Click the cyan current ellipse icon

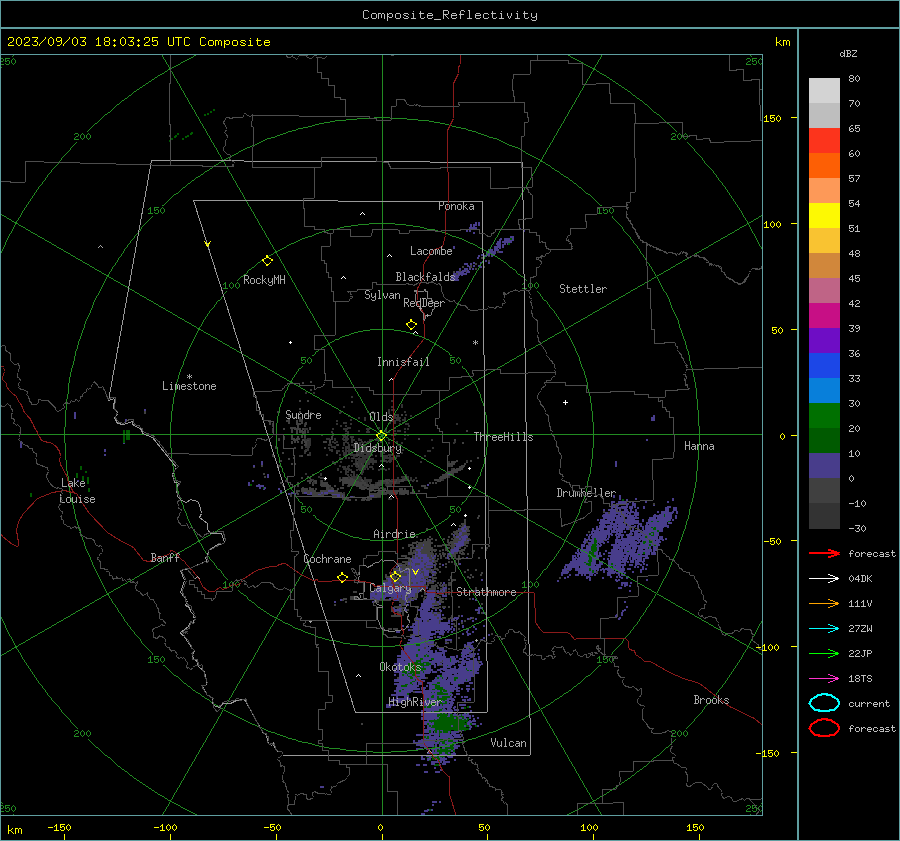click(824, 703)
